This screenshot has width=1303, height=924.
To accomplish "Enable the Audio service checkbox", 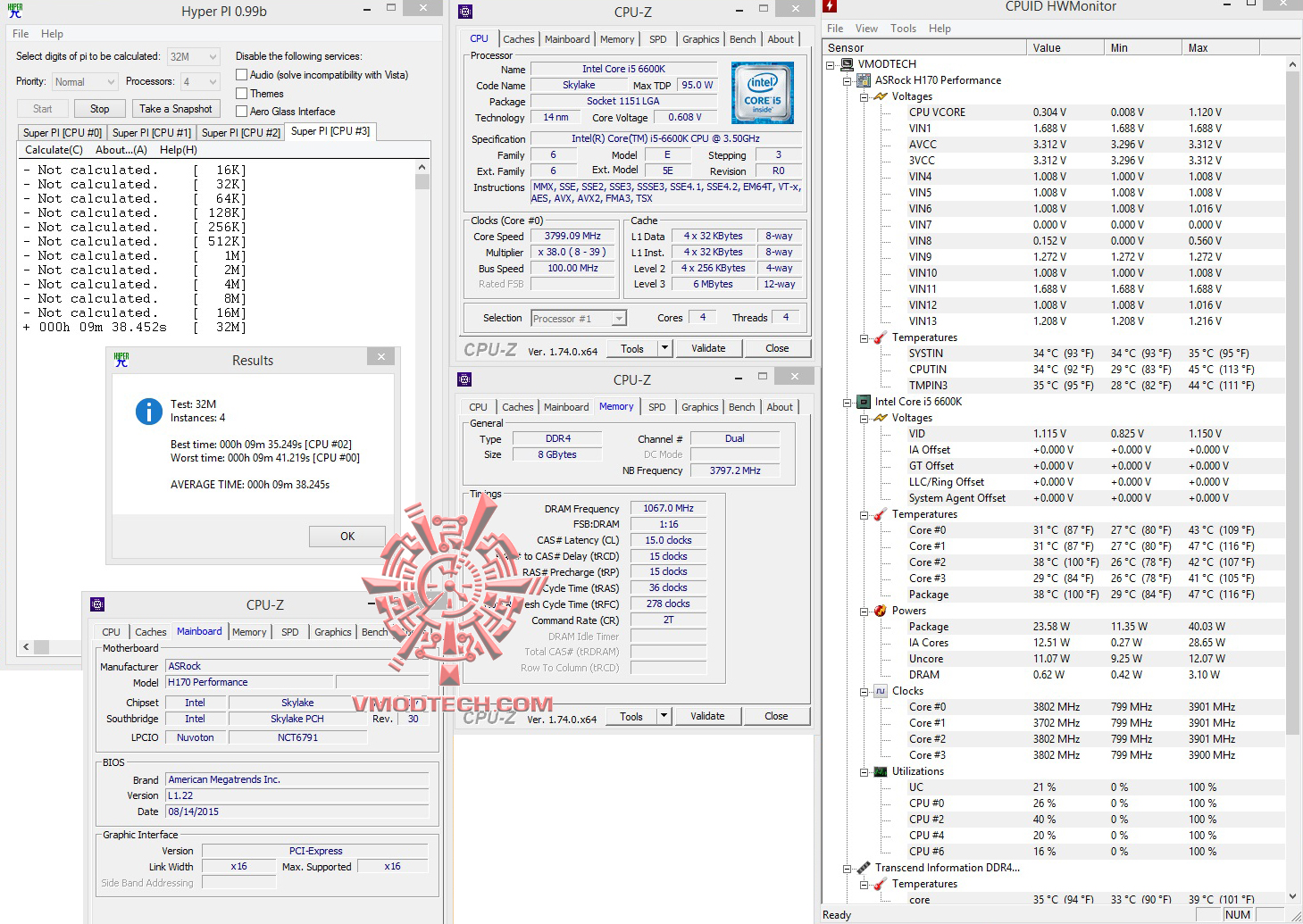I will point(241,75).
